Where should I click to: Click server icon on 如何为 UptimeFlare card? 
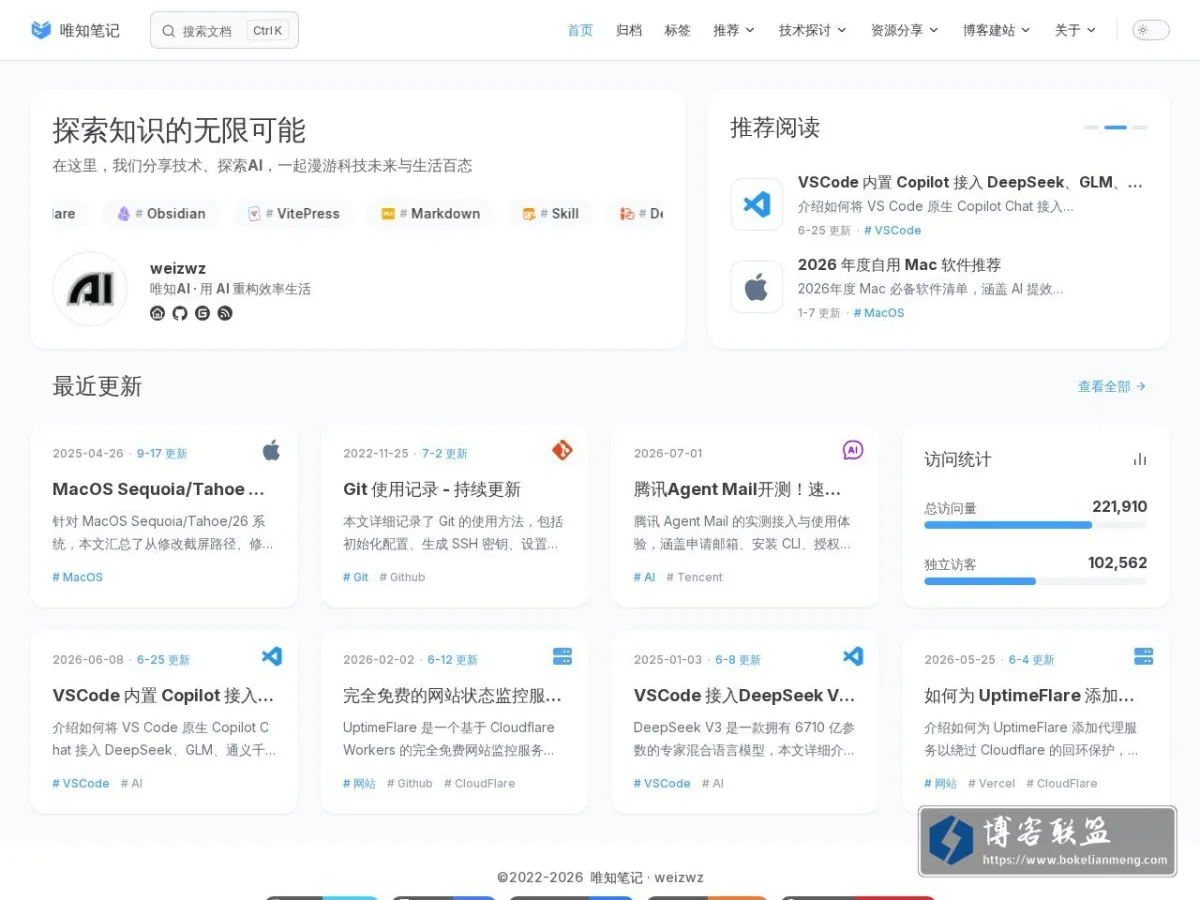tap(1144, 656)
